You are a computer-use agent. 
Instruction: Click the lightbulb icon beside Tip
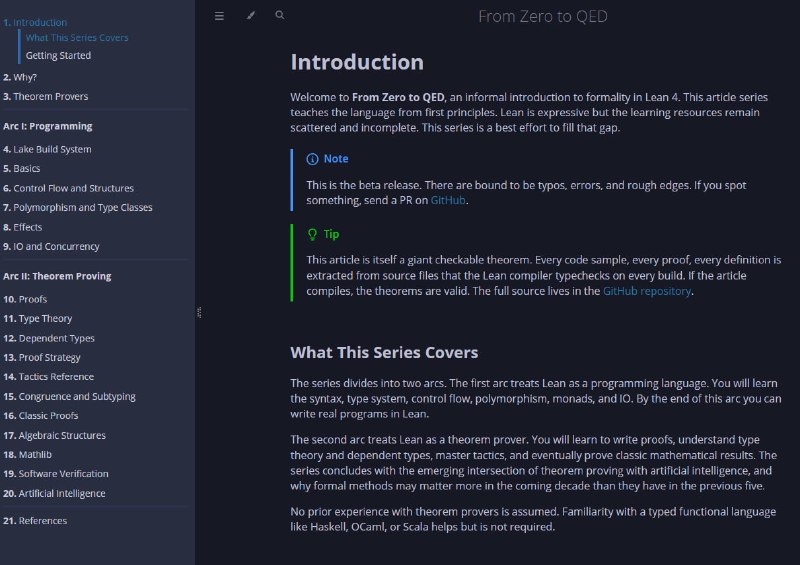[x=312, y=234]
